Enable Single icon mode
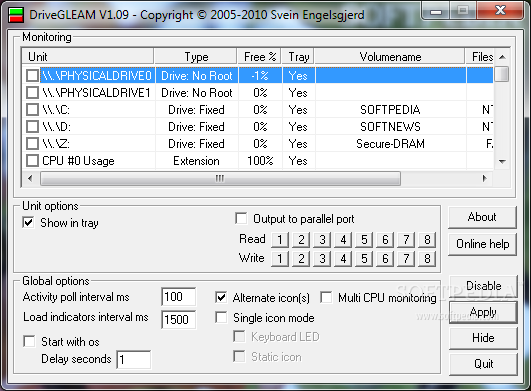 coord(221,318)
